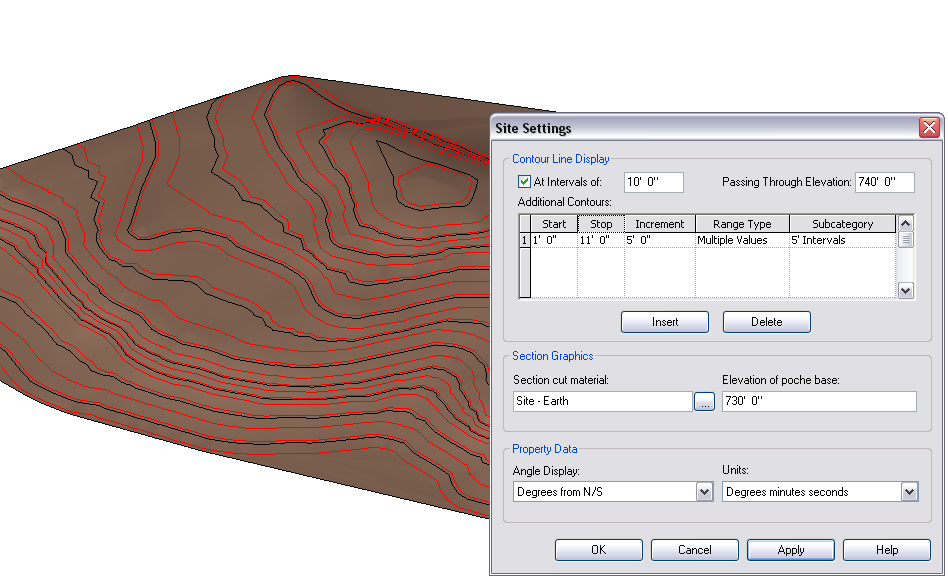Image resolution: width=948 pixels, height=579 pixels.
Task: Toggle the At Intervals of checkbox
Action: 525,182
